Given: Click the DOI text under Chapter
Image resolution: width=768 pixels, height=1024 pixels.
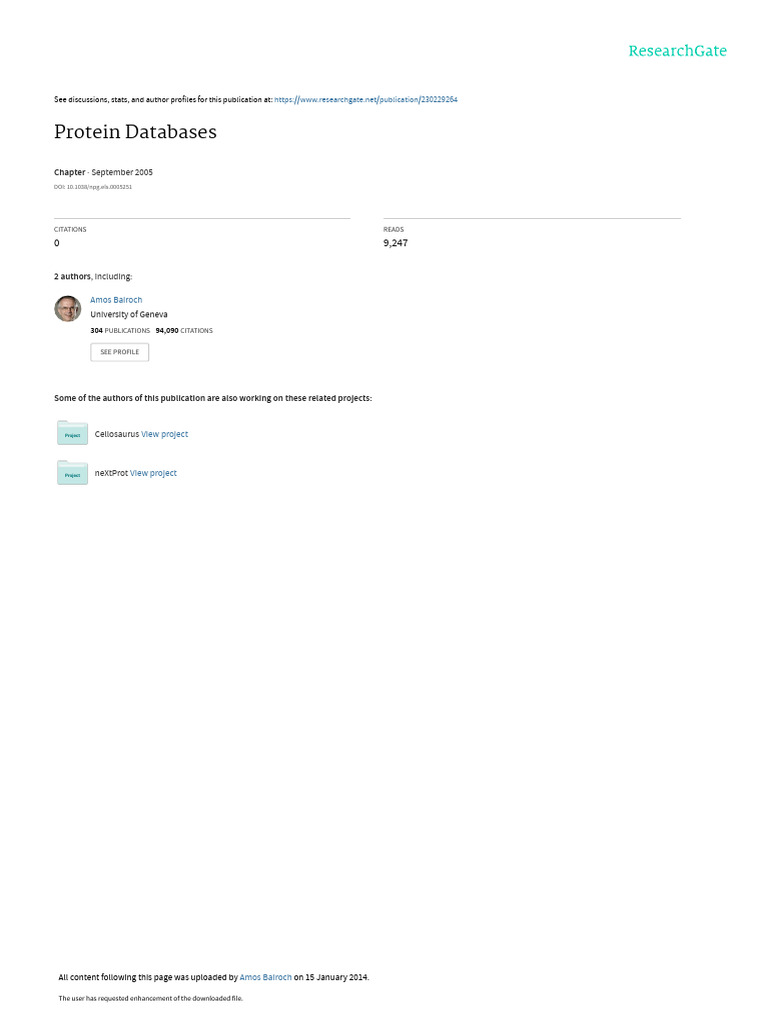Looking at the screenshot, I should point(93,187).
